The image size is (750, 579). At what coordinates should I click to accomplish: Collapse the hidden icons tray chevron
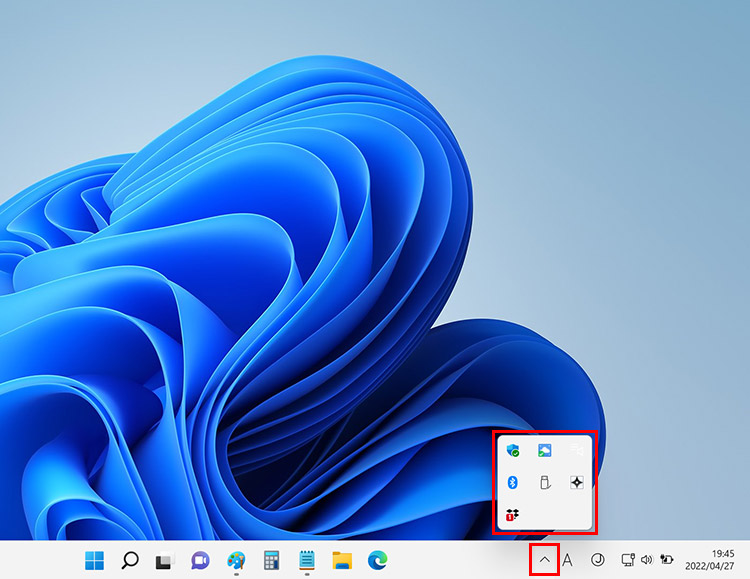coord(544,560)
